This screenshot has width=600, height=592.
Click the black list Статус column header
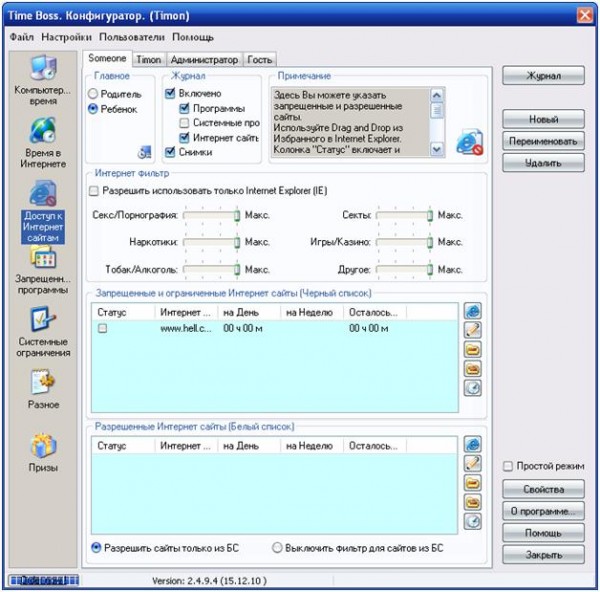[x=123, y=312]
